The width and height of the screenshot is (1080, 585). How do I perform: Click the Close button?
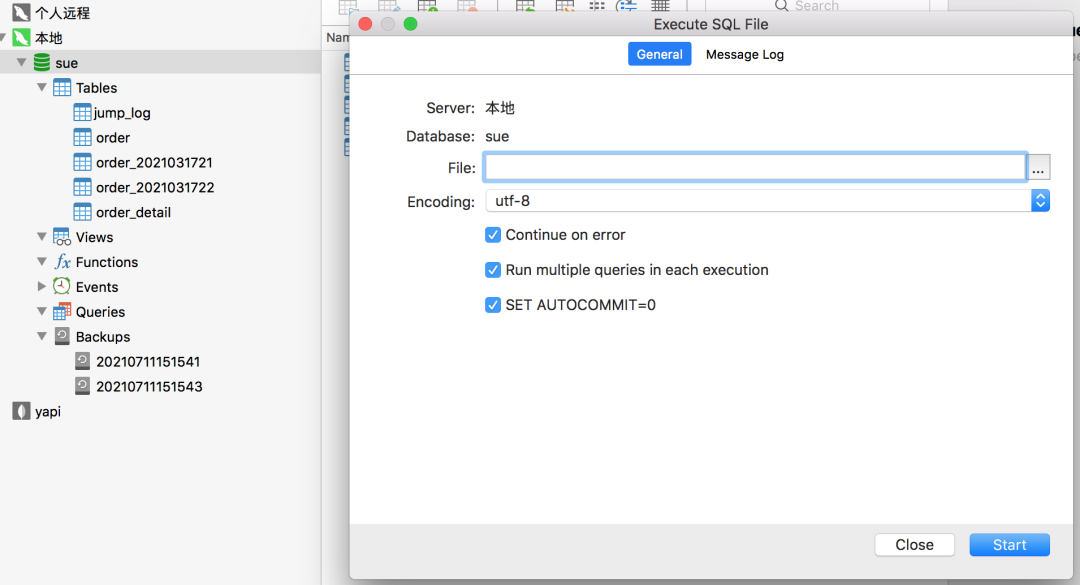tap(914, 544)
